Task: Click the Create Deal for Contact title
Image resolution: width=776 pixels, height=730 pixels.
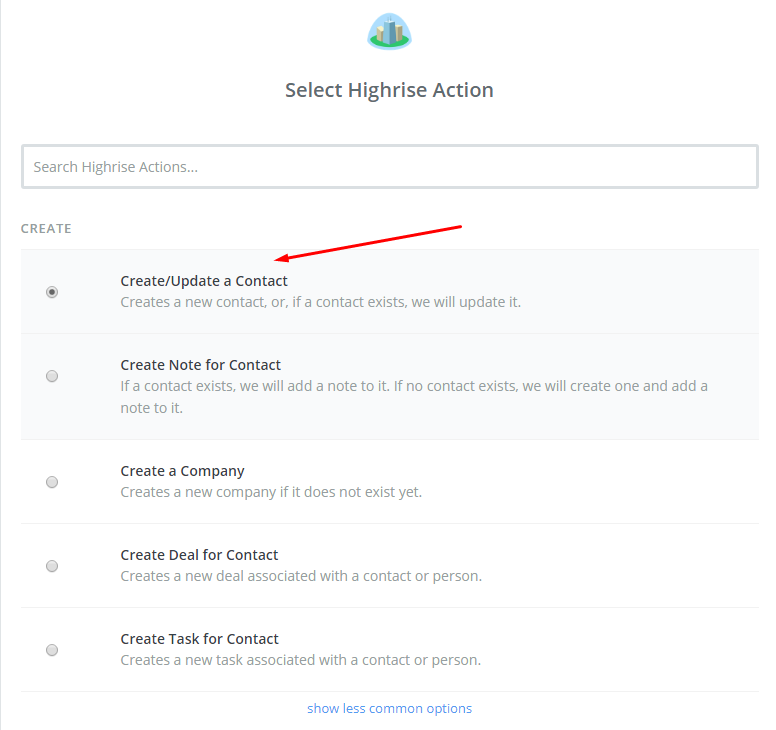Action: [x=199, y=555]
